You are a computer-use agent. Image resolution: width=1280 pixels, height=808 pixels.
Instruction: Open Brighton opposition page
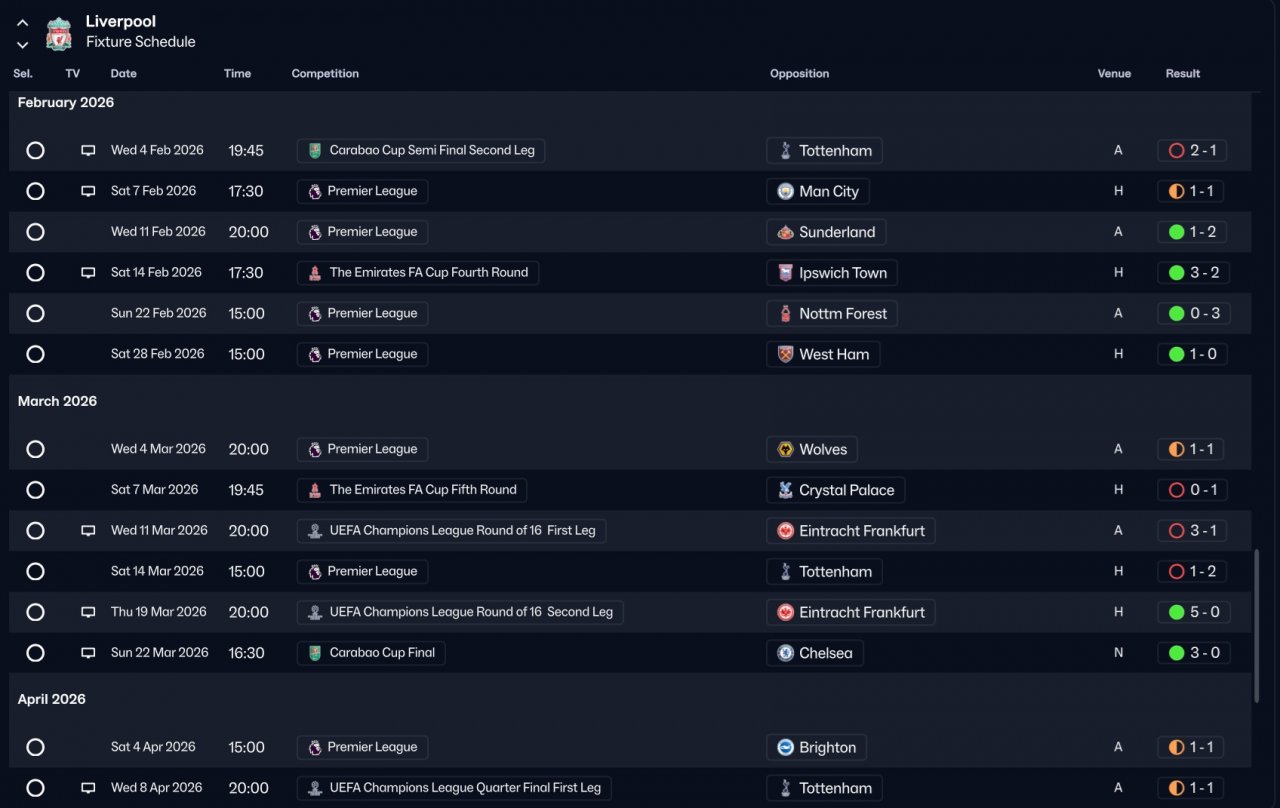click(x=817, y=747)
